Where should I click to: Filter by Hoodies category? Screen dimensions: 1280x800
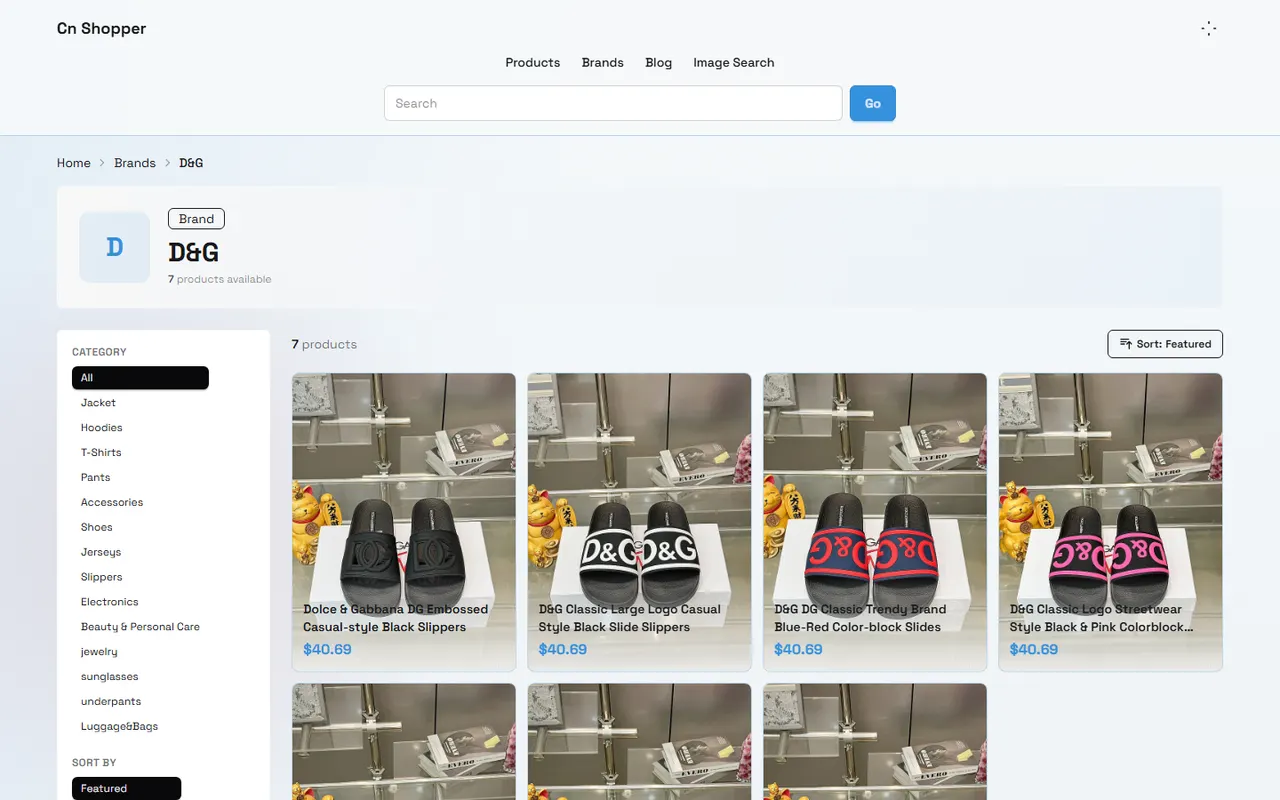tap(101, 428)
